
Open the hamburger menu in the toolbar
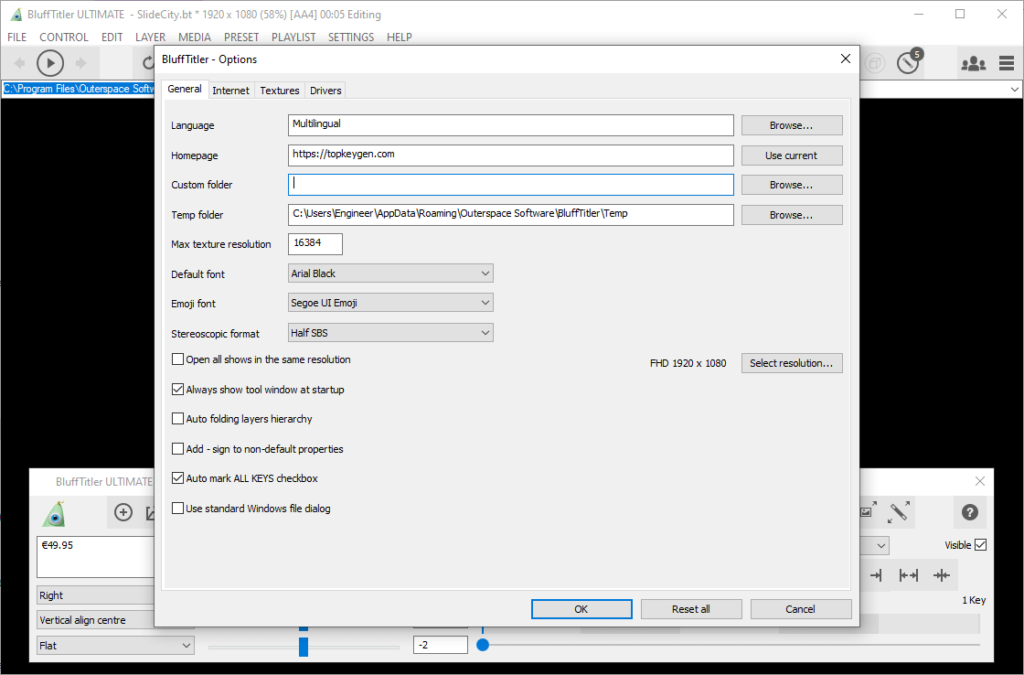tap(1006, 63)
